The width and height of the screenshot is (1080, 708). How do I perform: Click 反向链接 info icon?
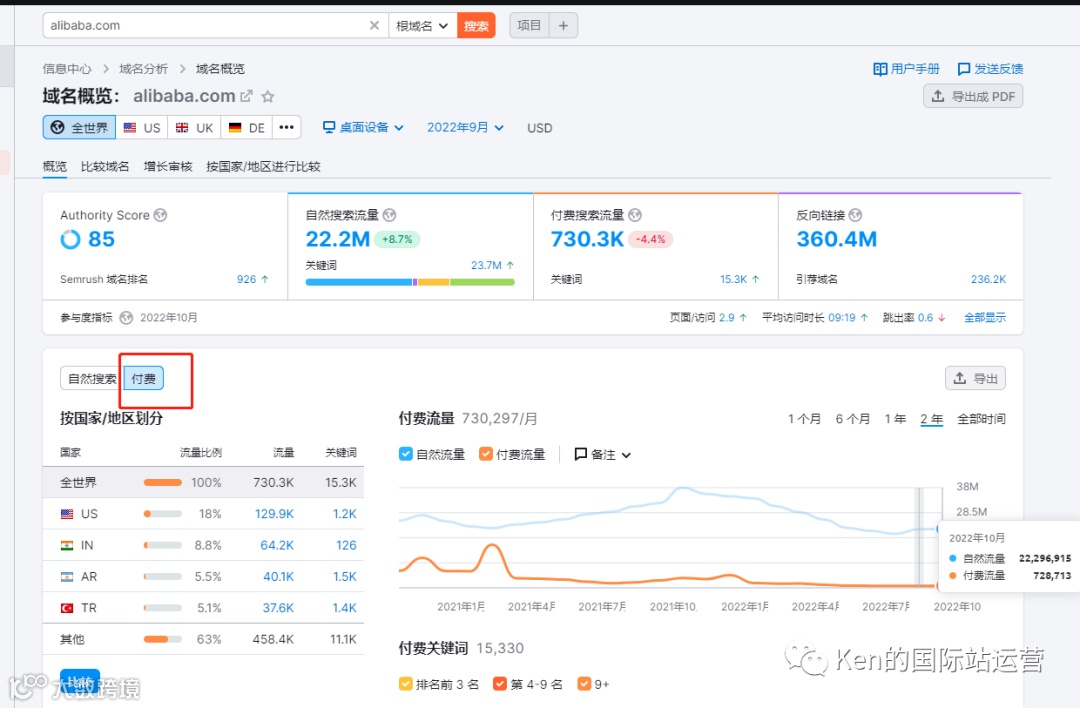coord(855,216)
